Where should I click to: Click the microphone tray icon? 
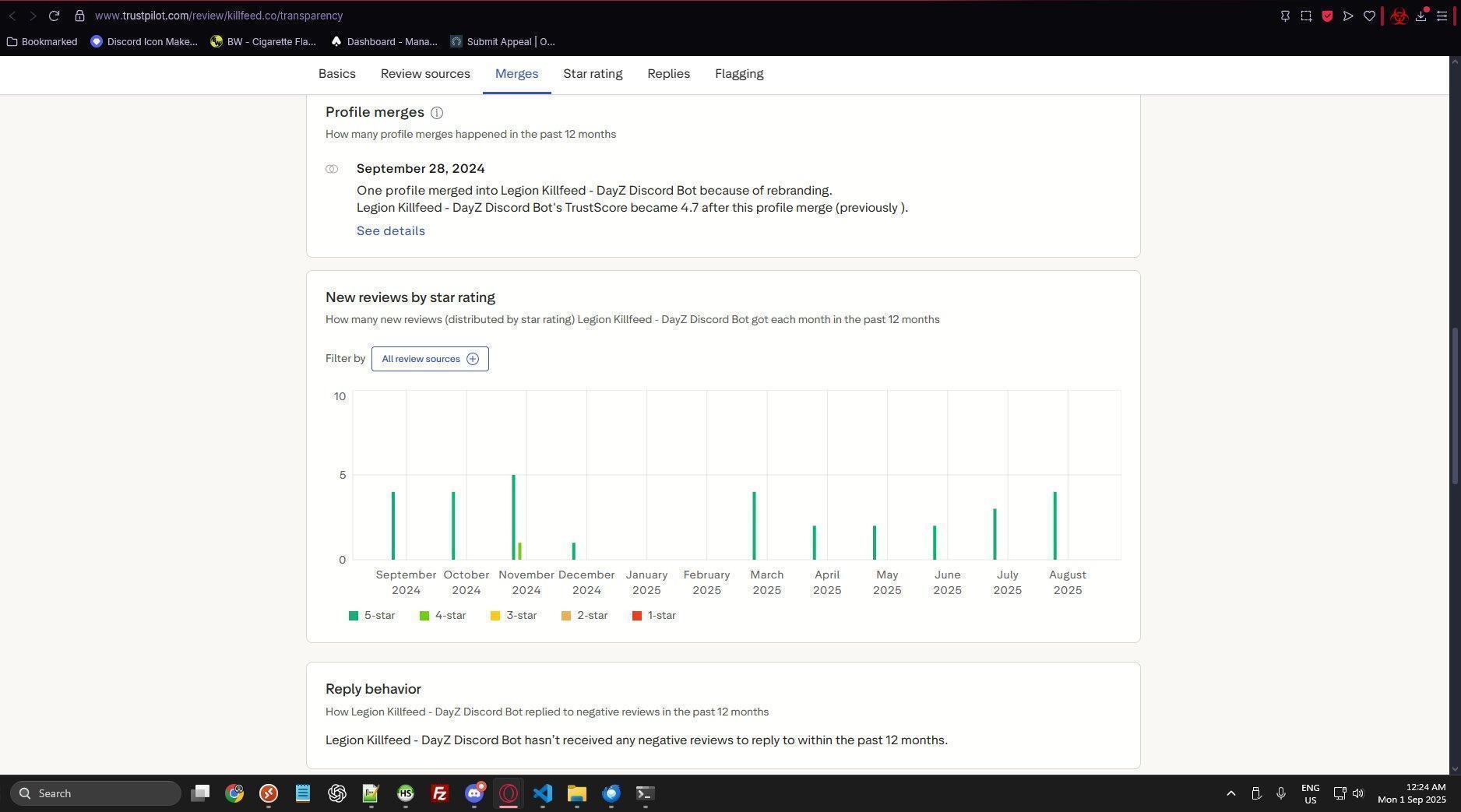[1281, 793]
